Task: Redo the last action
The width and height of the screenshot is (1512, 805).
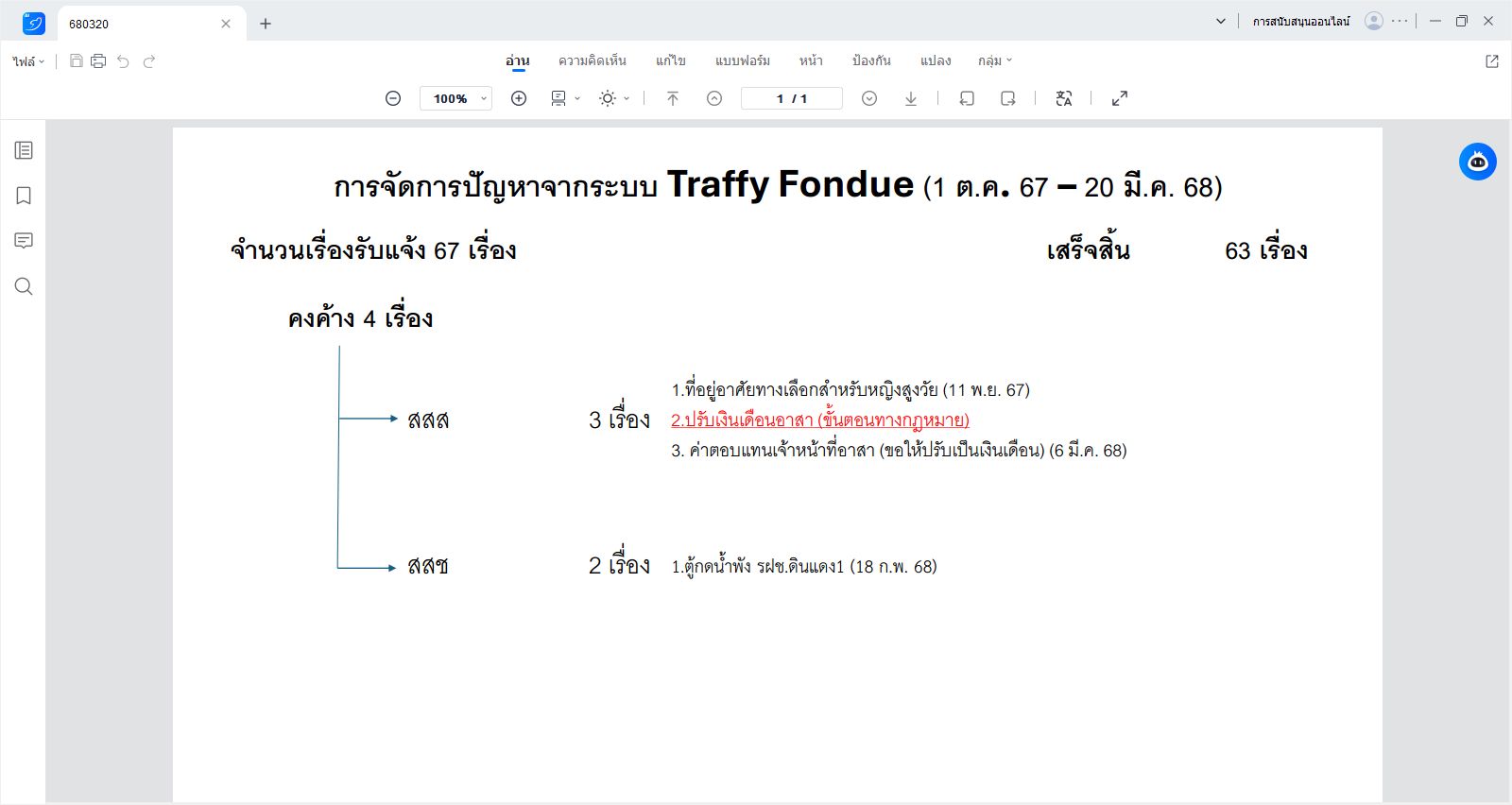Action: click(x=149, y=61)
